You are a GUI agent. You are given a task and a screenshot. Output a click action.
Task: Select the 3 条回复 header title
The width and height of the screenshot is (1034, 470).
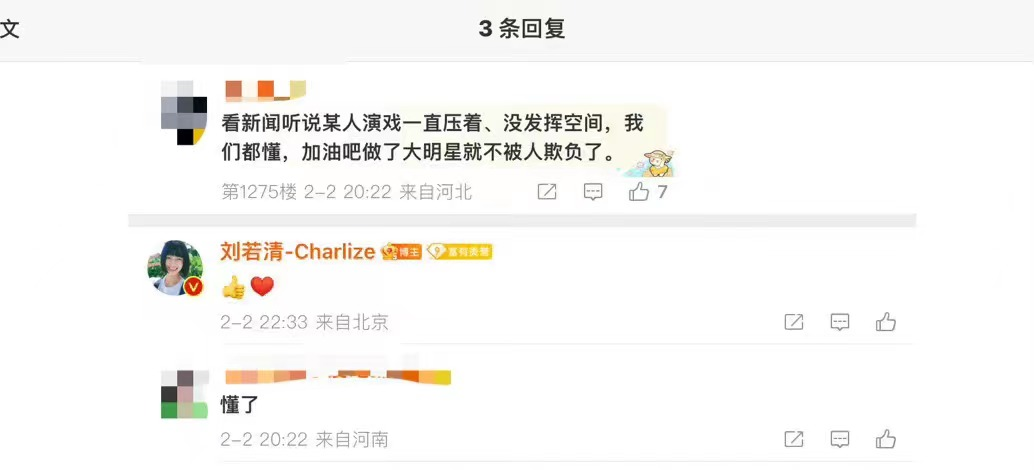(522, 29)
